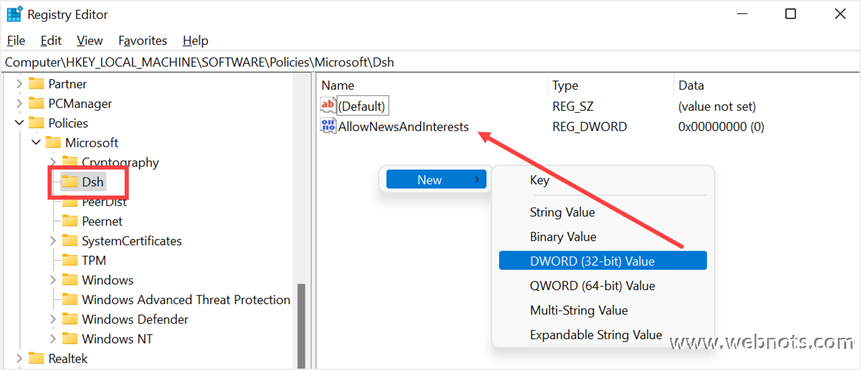
Task: Select the Windows Advanced Threat Protection folder icon
Action: pos(69,300)
